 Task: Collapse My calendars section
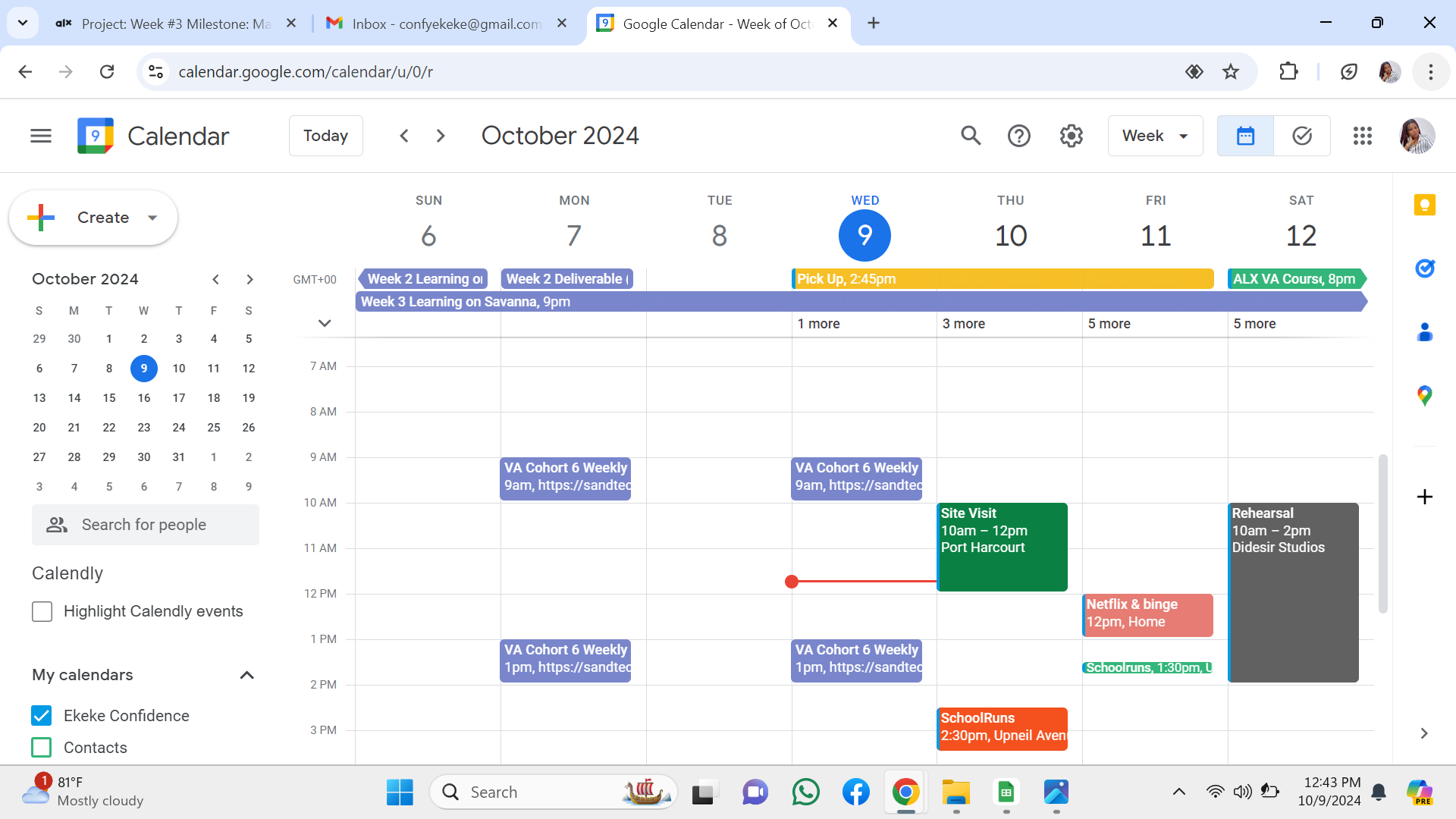(246, 675)
